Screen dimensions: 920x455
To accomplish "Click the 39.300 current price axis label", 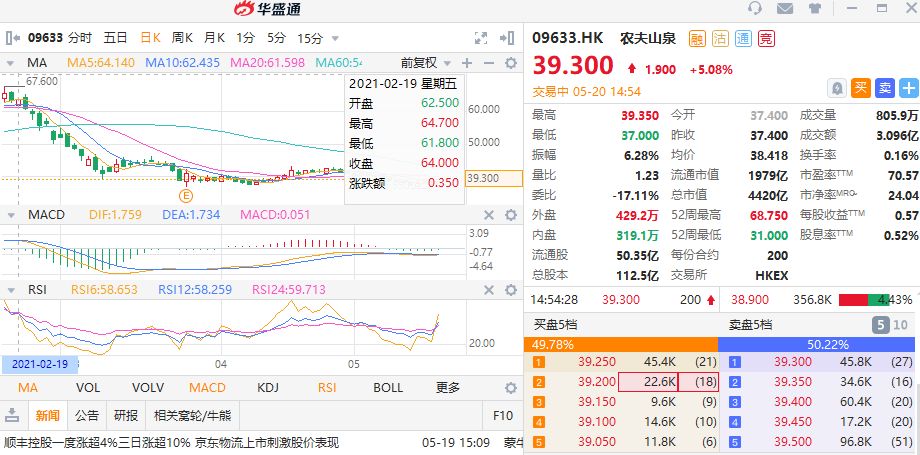I will [x=493, y=178].
